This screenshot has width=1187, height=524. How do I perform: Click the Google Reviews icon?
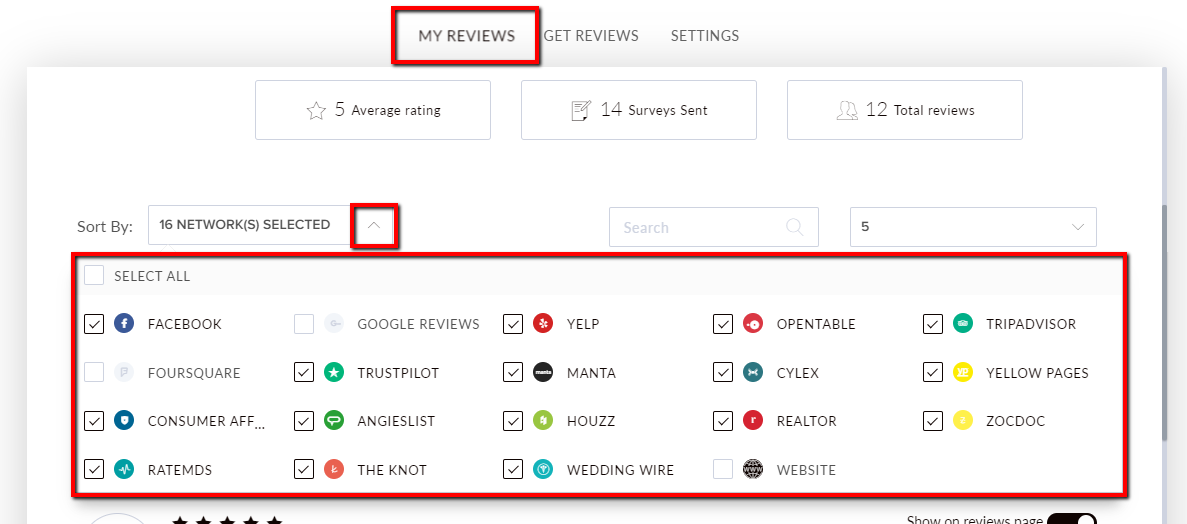(334, 324)
